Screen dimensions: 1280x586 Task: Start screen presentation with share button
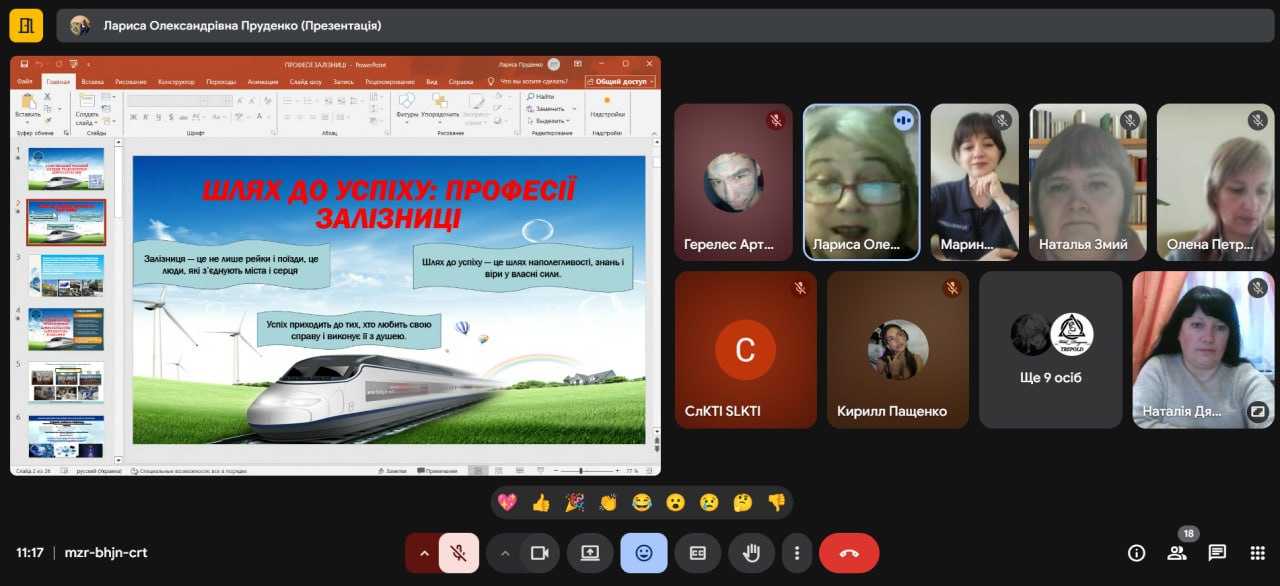point(590,553)
